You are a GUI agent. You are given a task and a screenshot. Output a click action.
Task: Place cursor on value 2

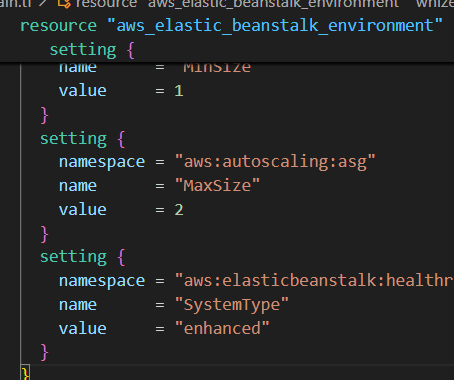(x=179, y=210)
